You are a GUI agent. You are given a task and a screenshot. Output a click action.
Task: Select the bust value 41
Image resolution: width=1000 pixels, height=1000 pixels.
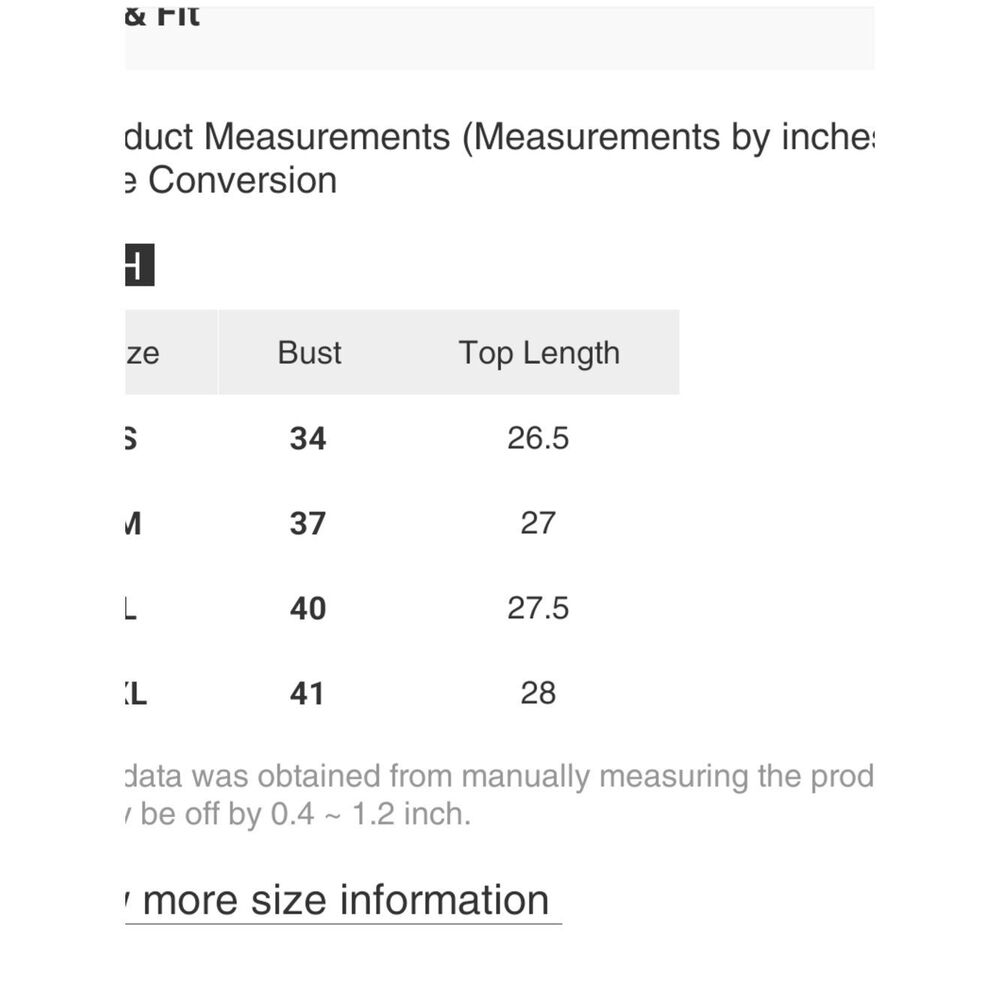tap(307, 693)
